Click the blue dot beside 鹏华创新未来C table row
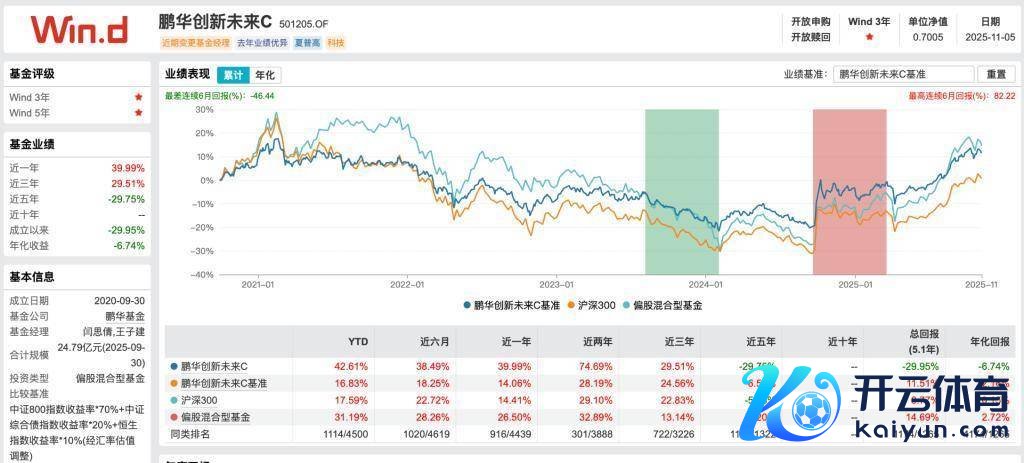The width and height of the screenshot is (1024, 463). point(175,367)
